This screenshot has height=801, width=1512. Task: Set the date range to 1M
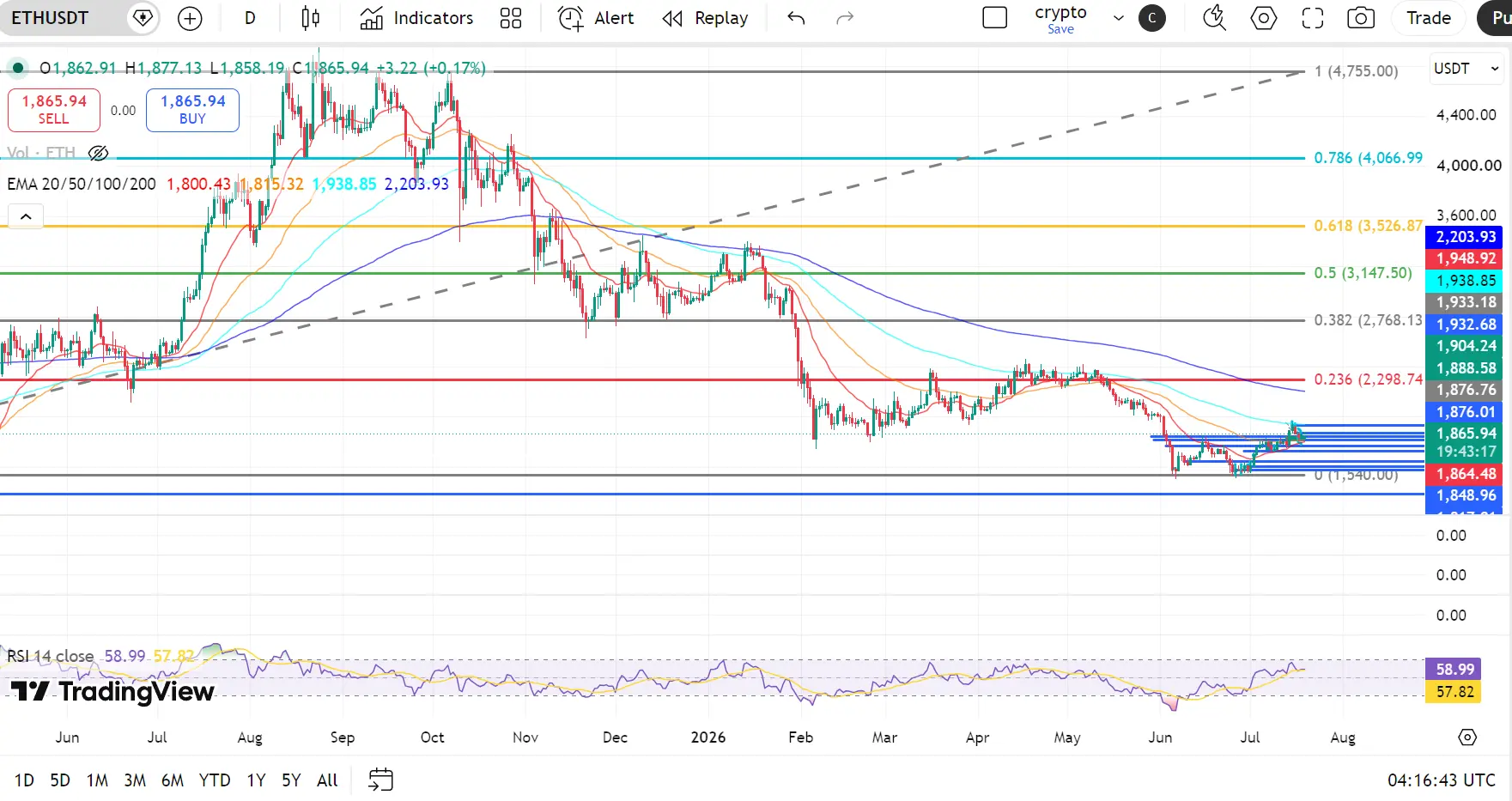[x=97, y=780]
